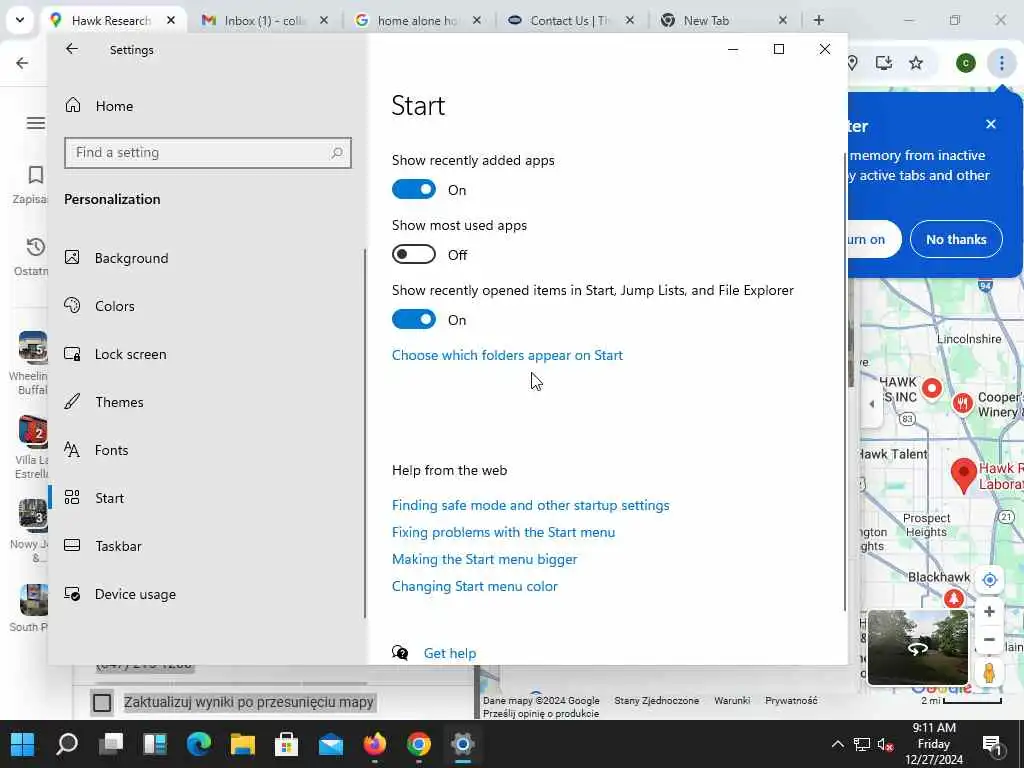Open Google Maps Recents history icon
Image resolution: width=1024 pixels, height=768 pixels.
[35, 247]
